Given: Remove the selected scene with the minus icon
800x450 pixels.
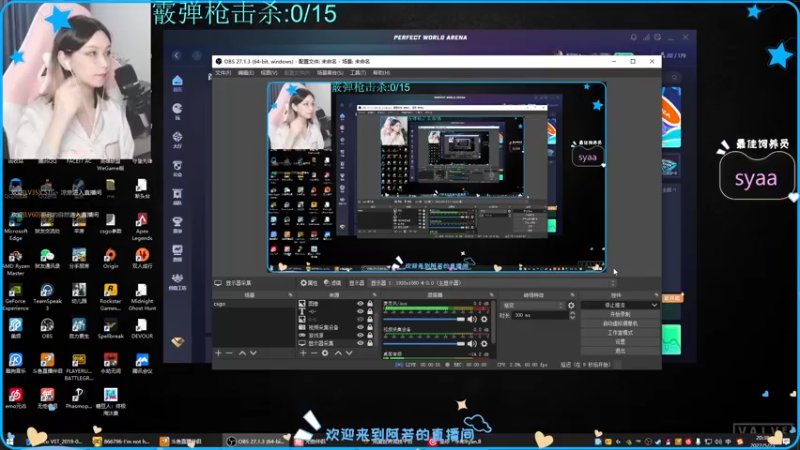Looking at the screenshot, I should (229, 353).
